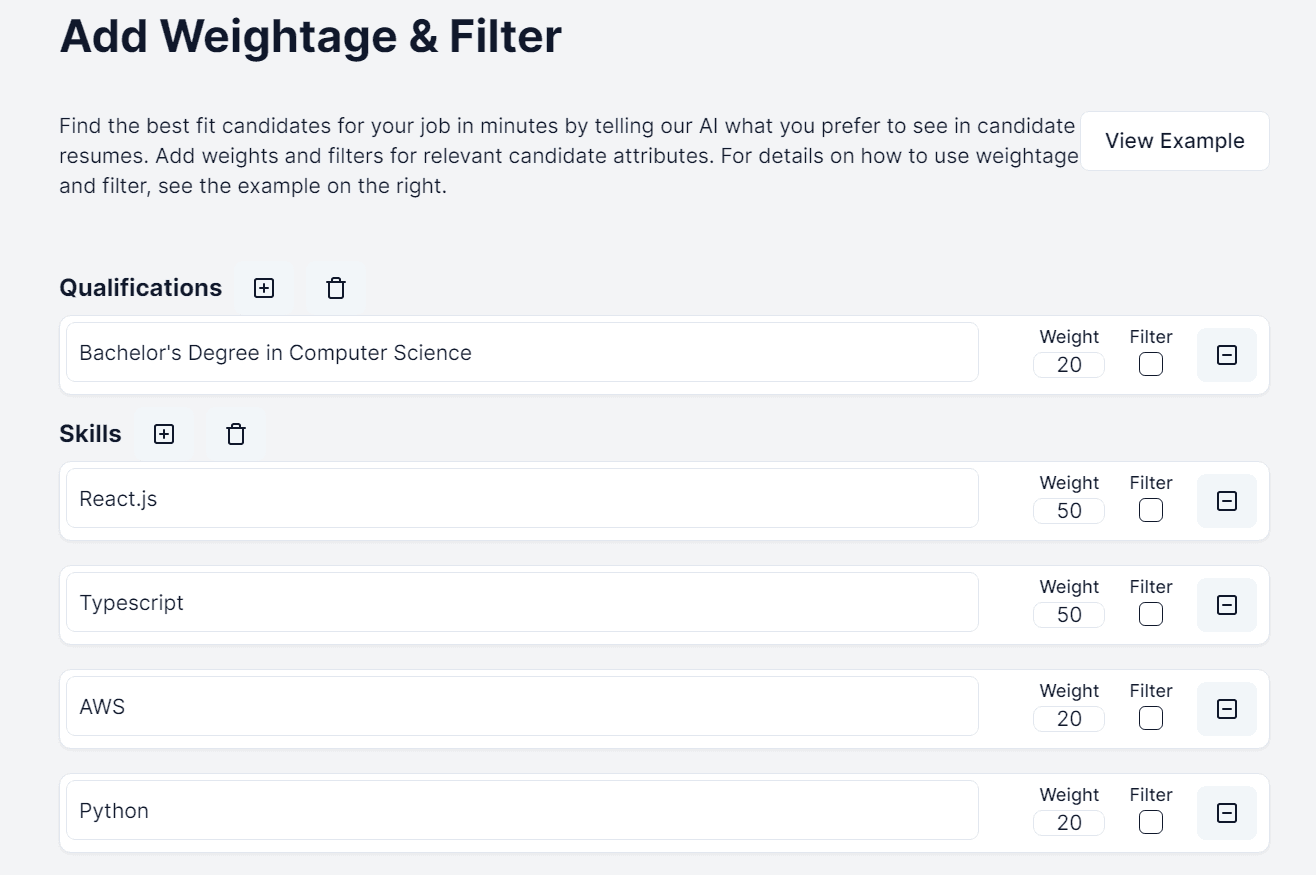This screenshot has height=875, width=1316.
Task: Edit the AWS skill text field
Action: [522, 707]
